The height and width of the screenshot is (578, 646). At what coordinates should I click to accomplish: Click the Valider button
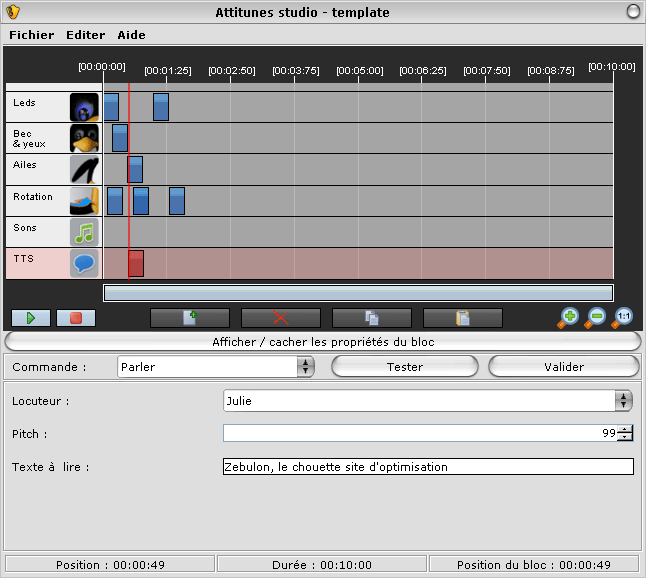(564, 367)
